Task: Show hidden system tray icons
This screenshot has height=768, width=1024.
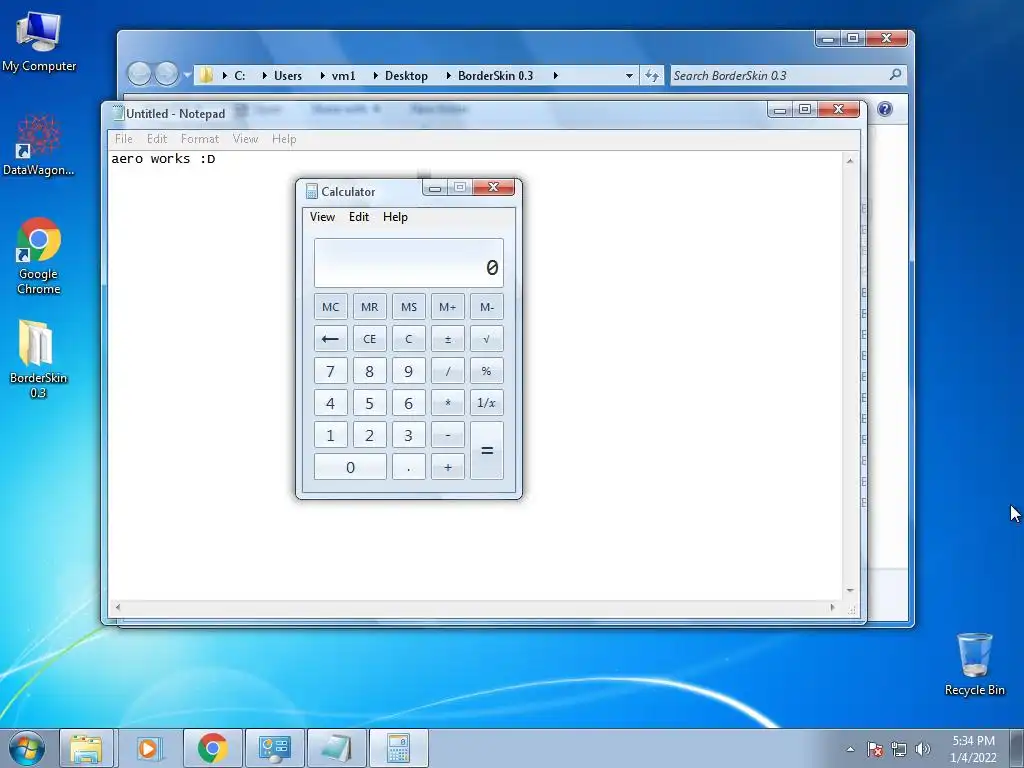Action: coord(850,749)
